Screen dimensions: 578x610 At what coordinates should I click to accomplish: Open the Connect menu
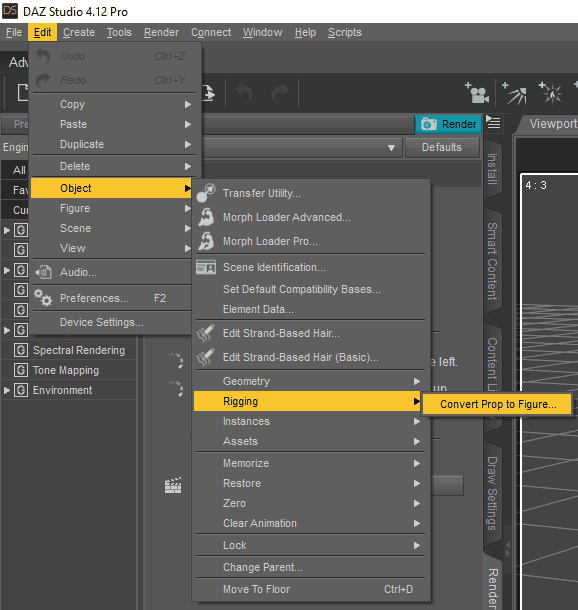point(211,32)
